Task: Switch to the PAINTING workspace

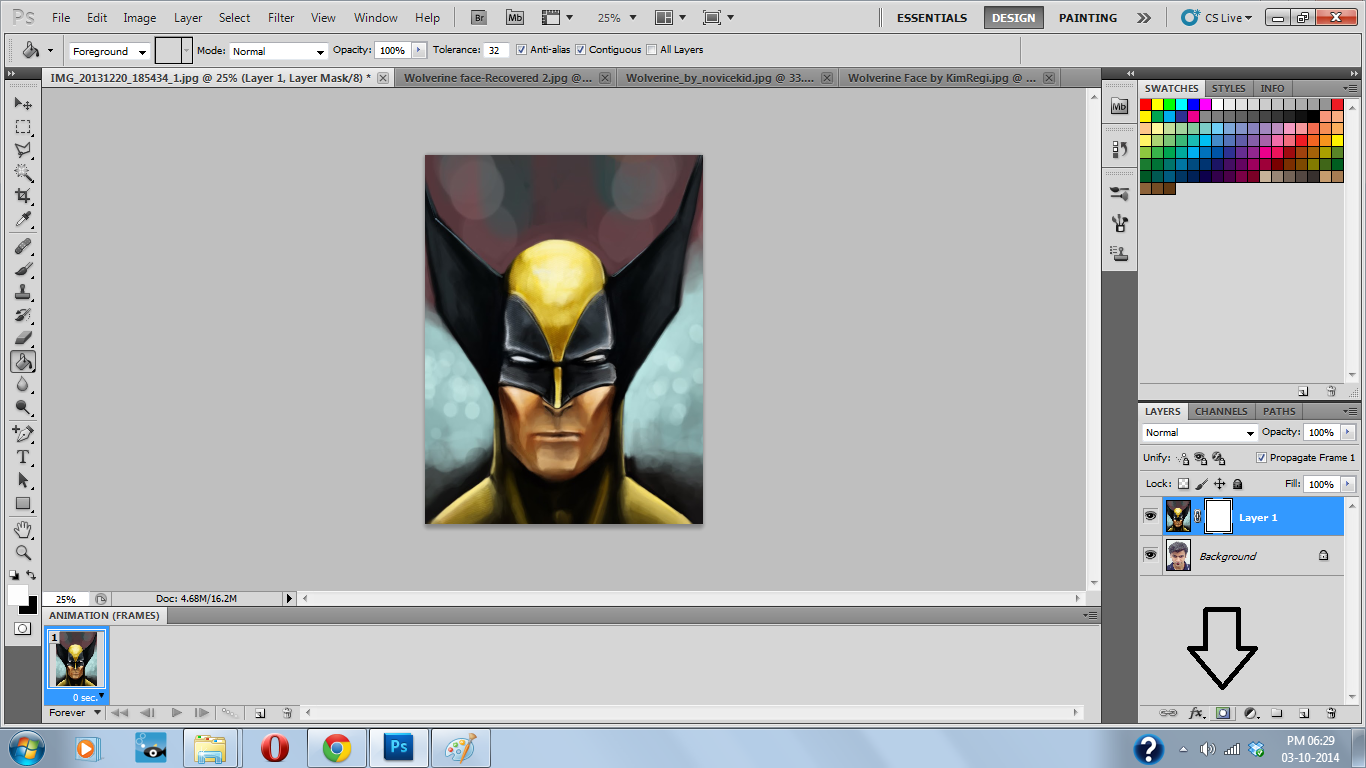Action: (1088, 18)
